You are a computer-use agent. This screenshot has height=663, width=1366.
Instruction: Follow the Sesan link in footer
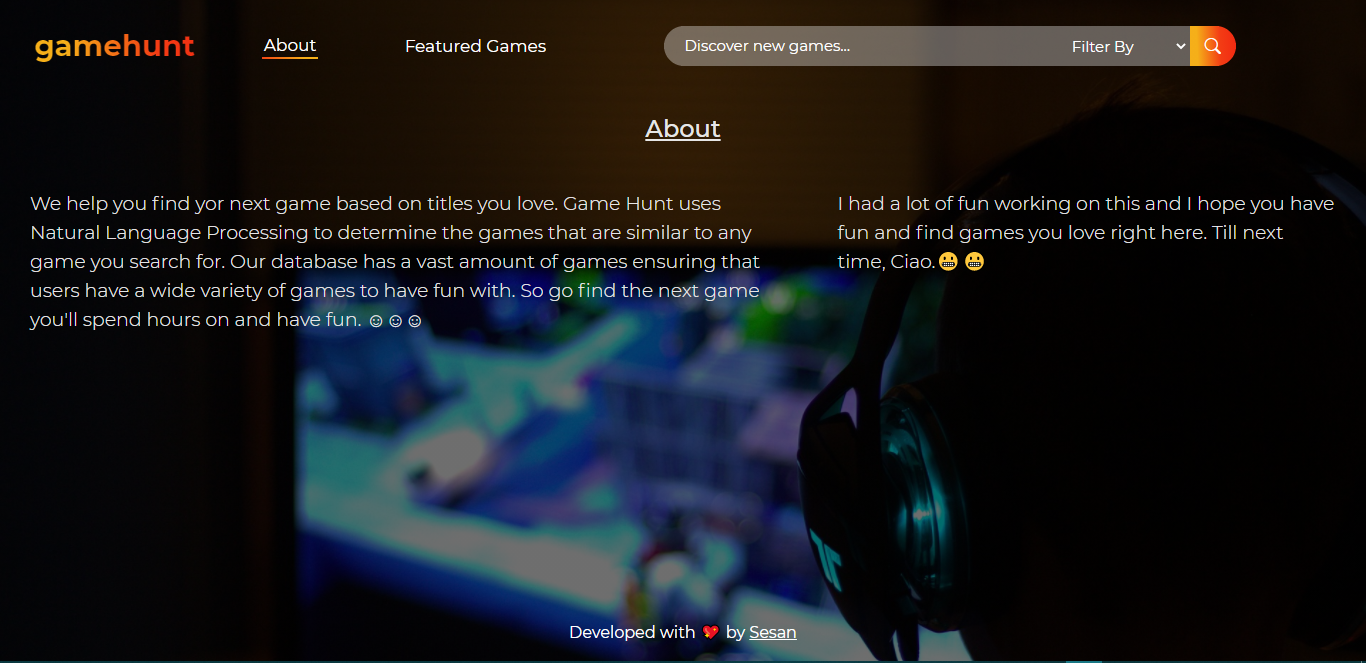click(x=773, y=632)
